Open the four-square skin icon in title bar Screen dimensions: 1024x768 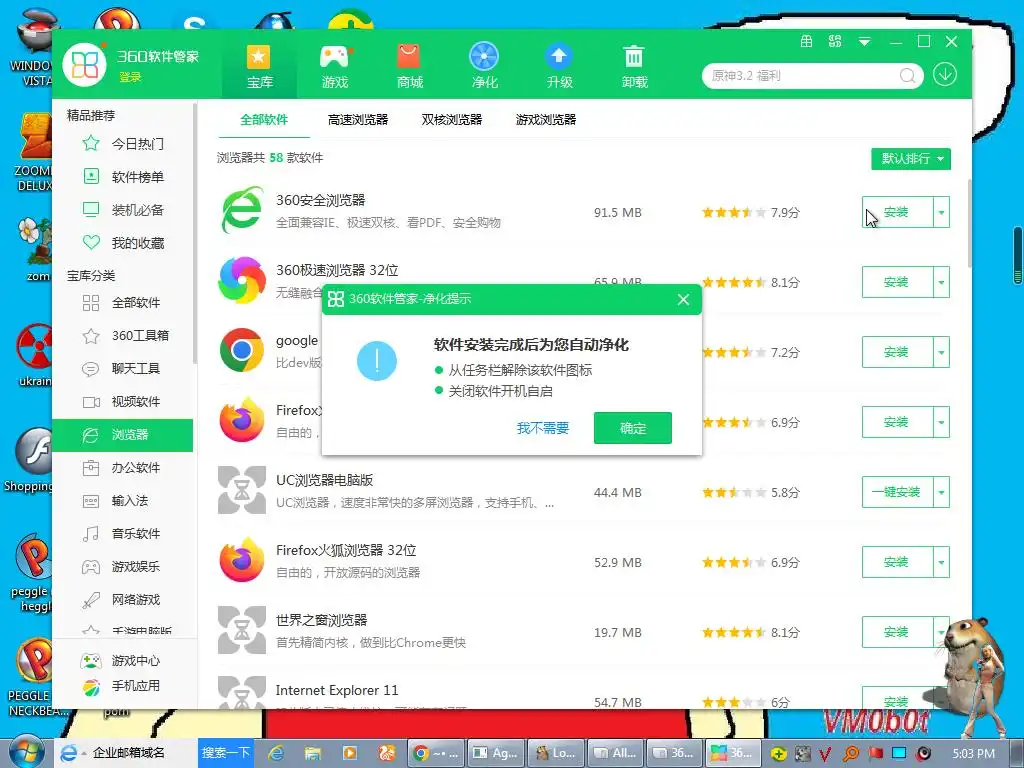click(835, 42)
